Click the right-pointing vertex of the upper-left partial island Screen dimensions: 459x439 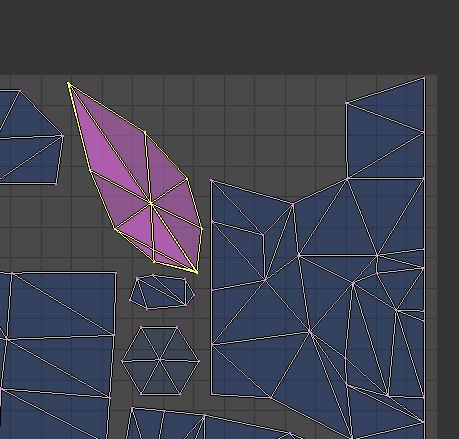point(63,135)
